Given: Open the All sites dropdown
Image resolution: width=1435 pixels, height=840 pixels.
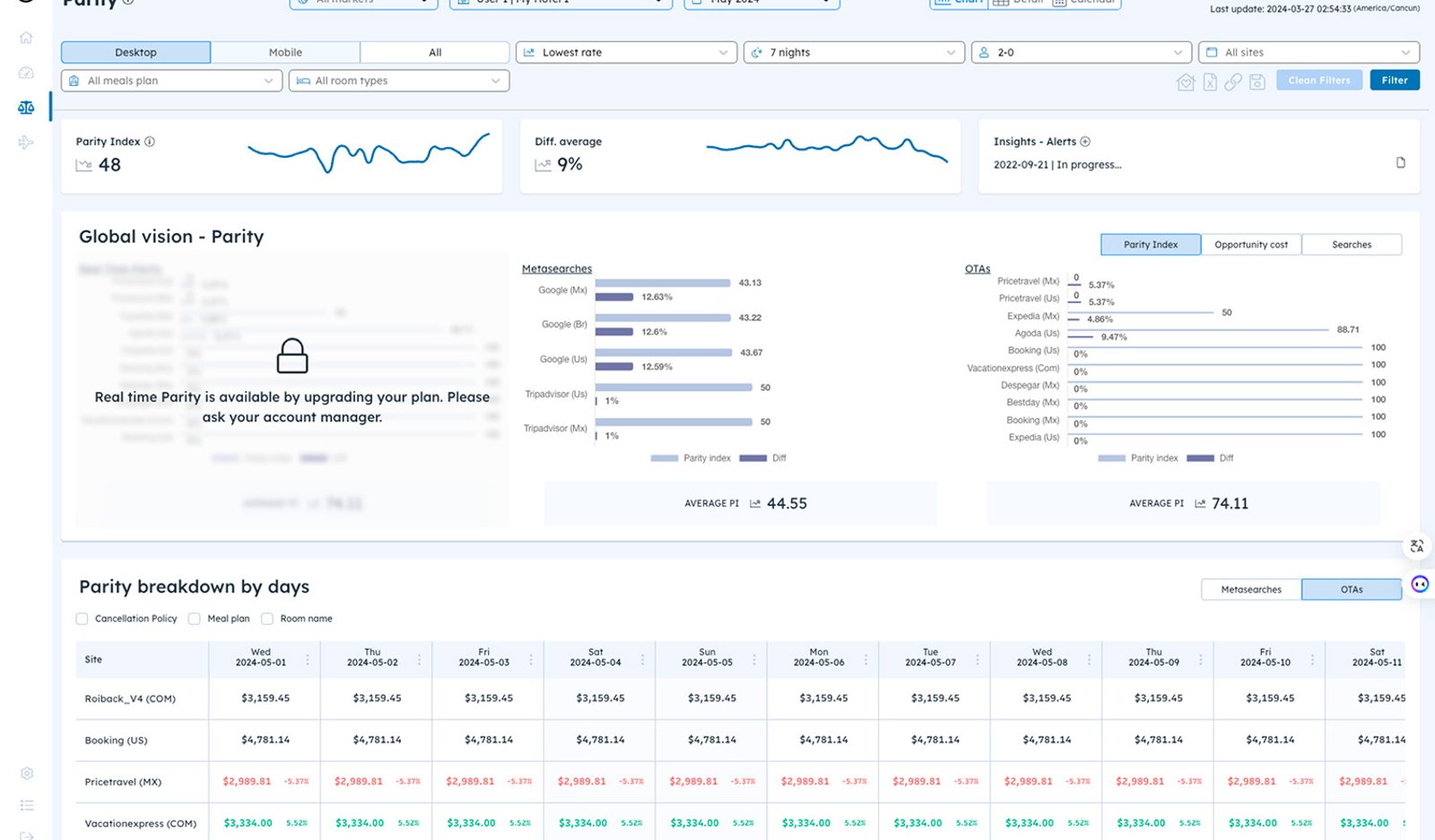Looking at the screenshot, I should [1309, 52].
